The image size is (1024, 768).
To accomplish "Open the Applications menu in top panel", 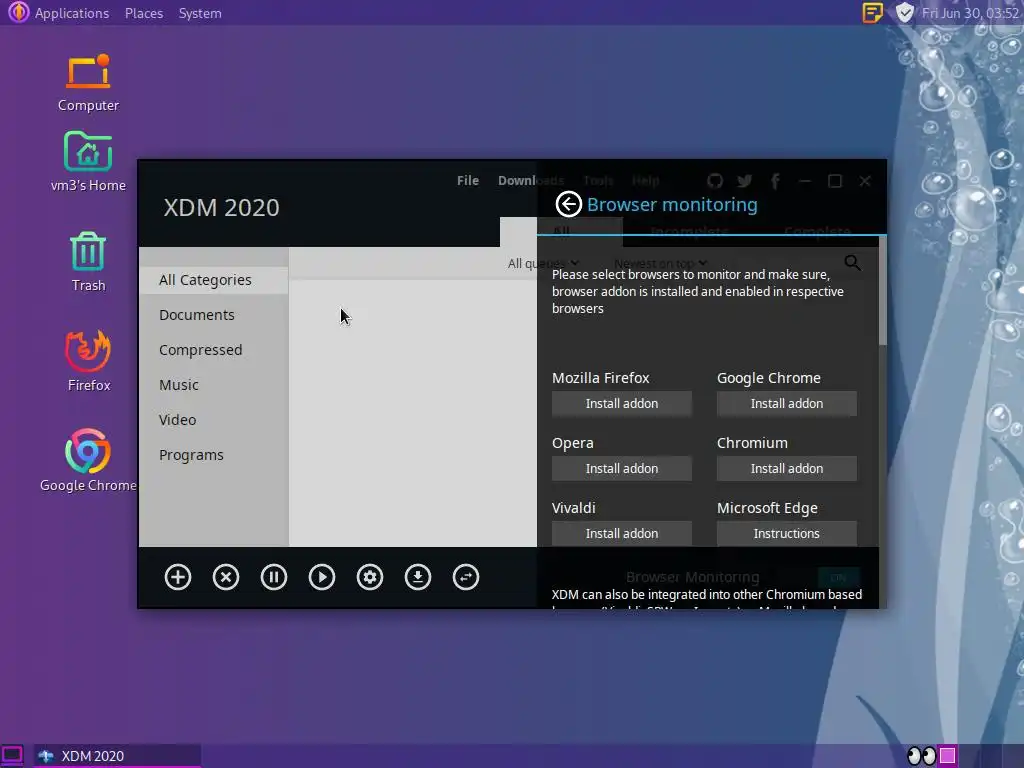I will [x=72, y=13].
